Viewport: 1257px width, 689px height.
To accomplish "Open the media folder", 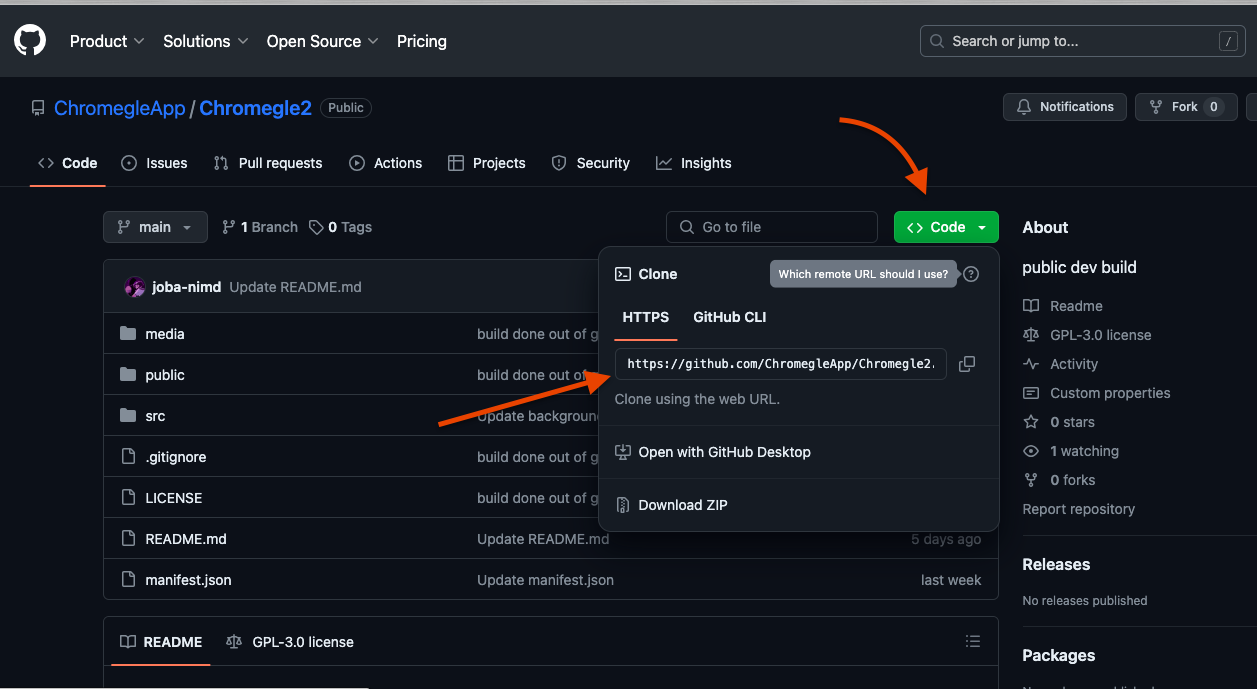I will [165, 334].
